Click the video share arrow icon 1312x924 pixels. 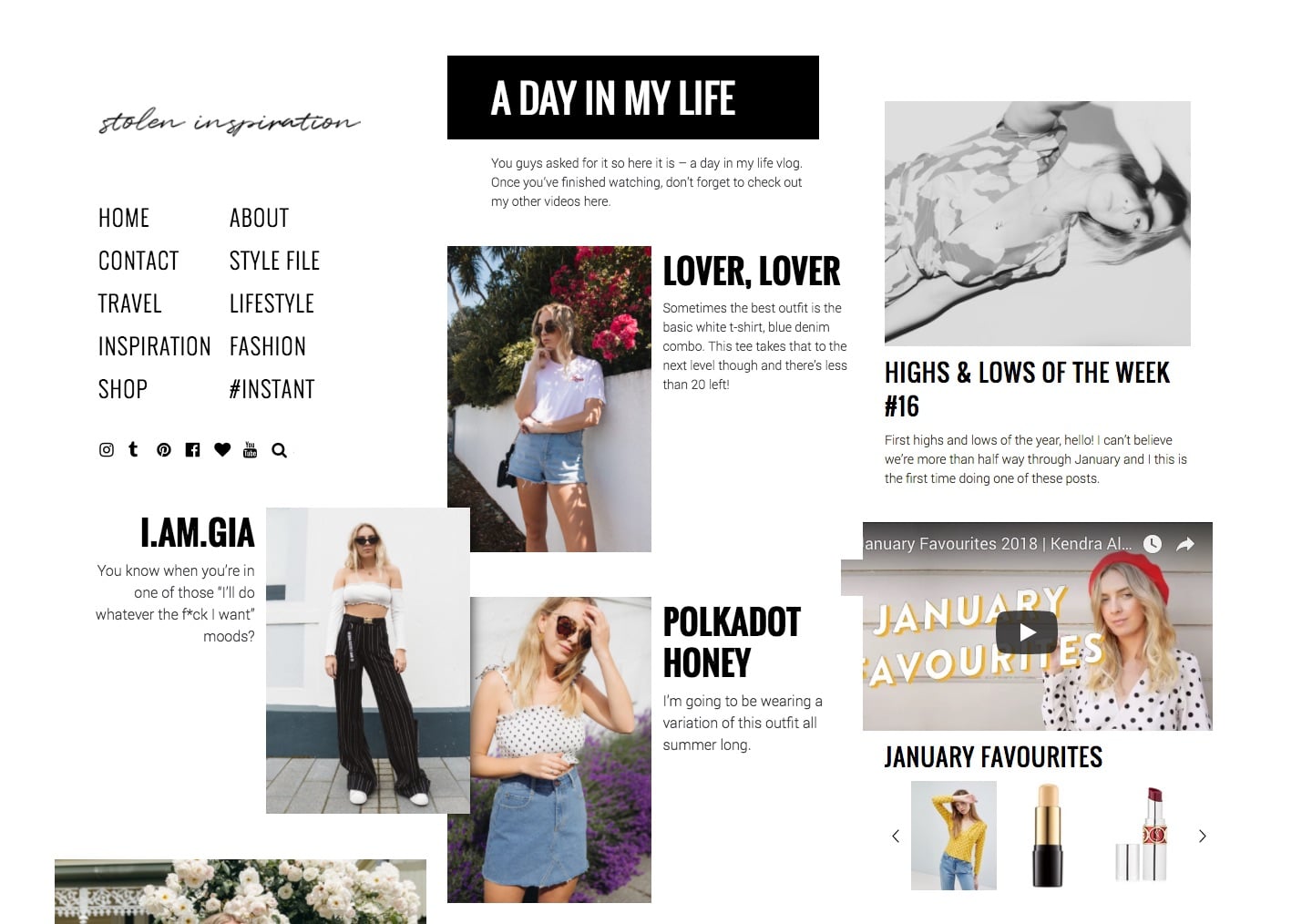(1185, 544)
